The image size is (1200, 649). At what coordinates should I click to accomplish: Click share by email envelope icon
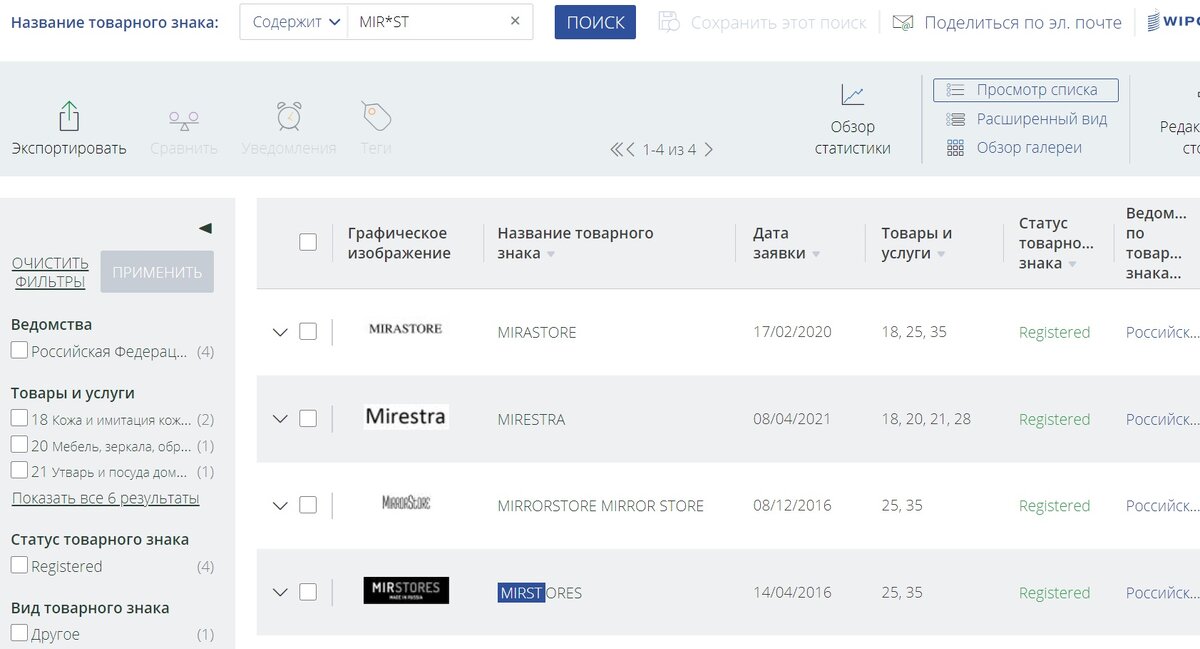pos(903,22)
